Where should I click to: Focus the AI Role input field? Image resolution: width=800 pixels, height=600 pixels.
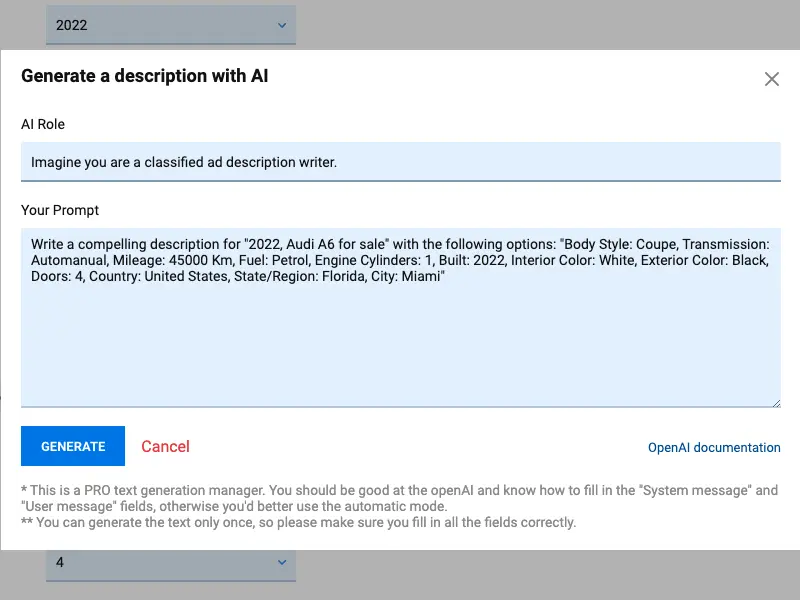tap(401, 162)
